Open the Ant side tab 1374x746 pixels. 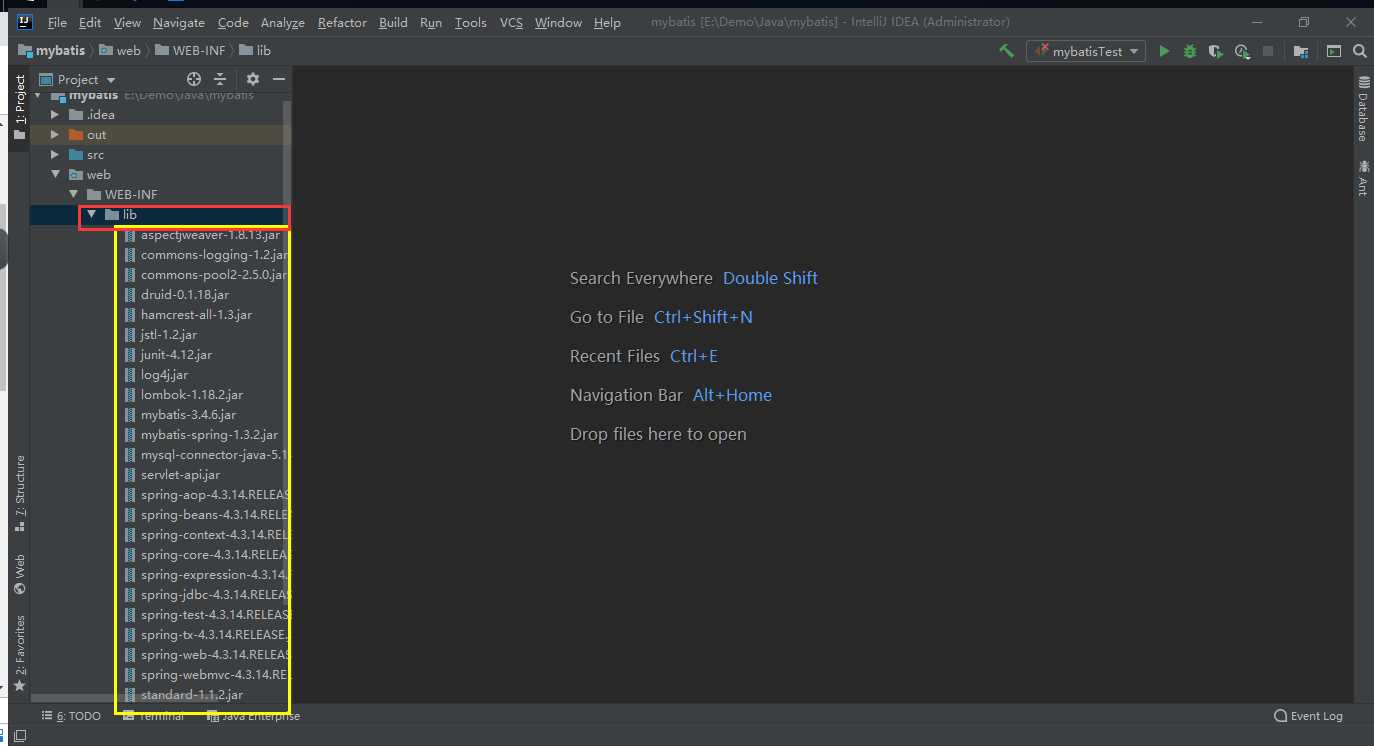point(1362,177)
